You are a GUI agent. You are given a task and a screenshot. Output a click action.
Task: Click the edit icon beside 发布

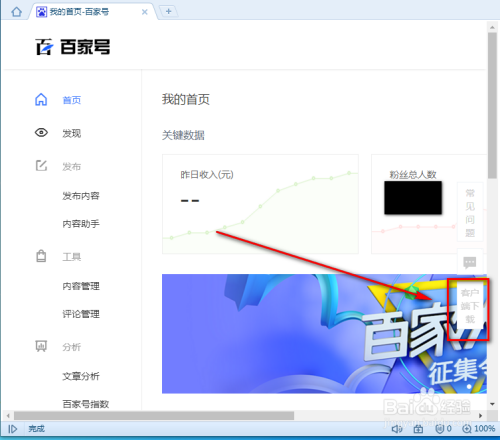coord(41,166)
